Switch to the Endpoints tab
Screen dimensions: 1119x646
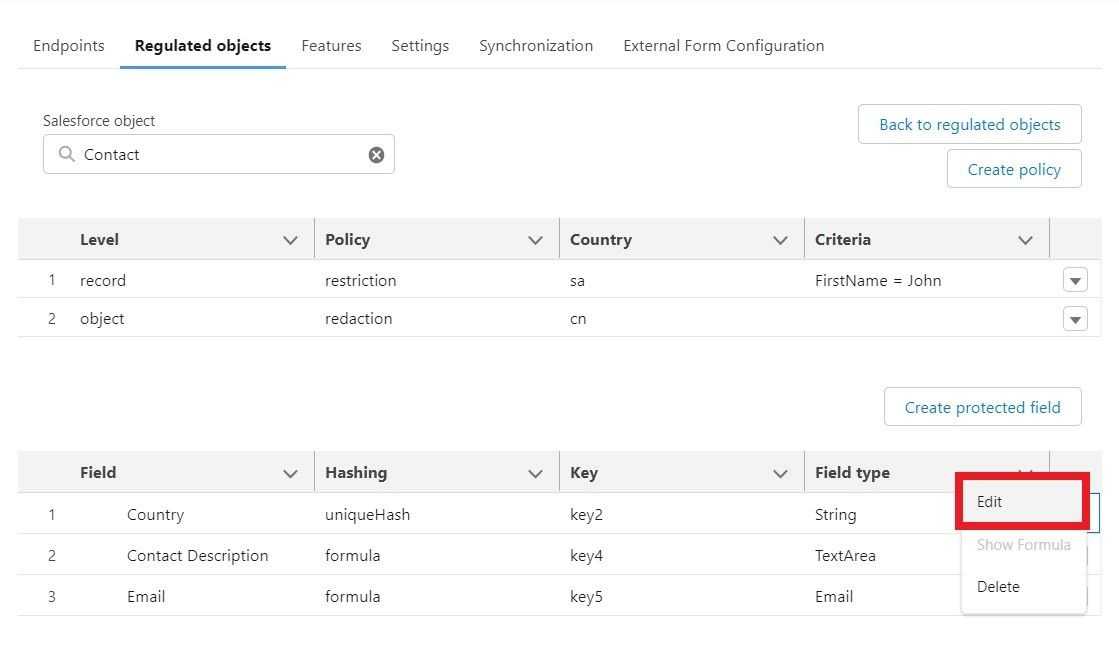[68, 46]
